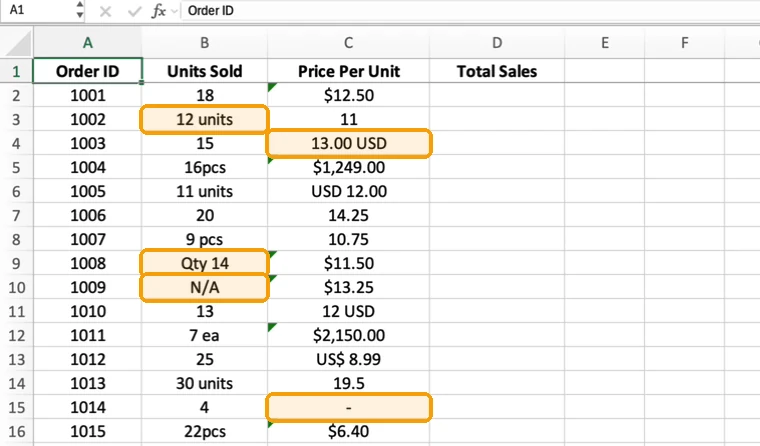Select cell containing $6.40
The image size is (760, 446).
(x=348, y=431)
